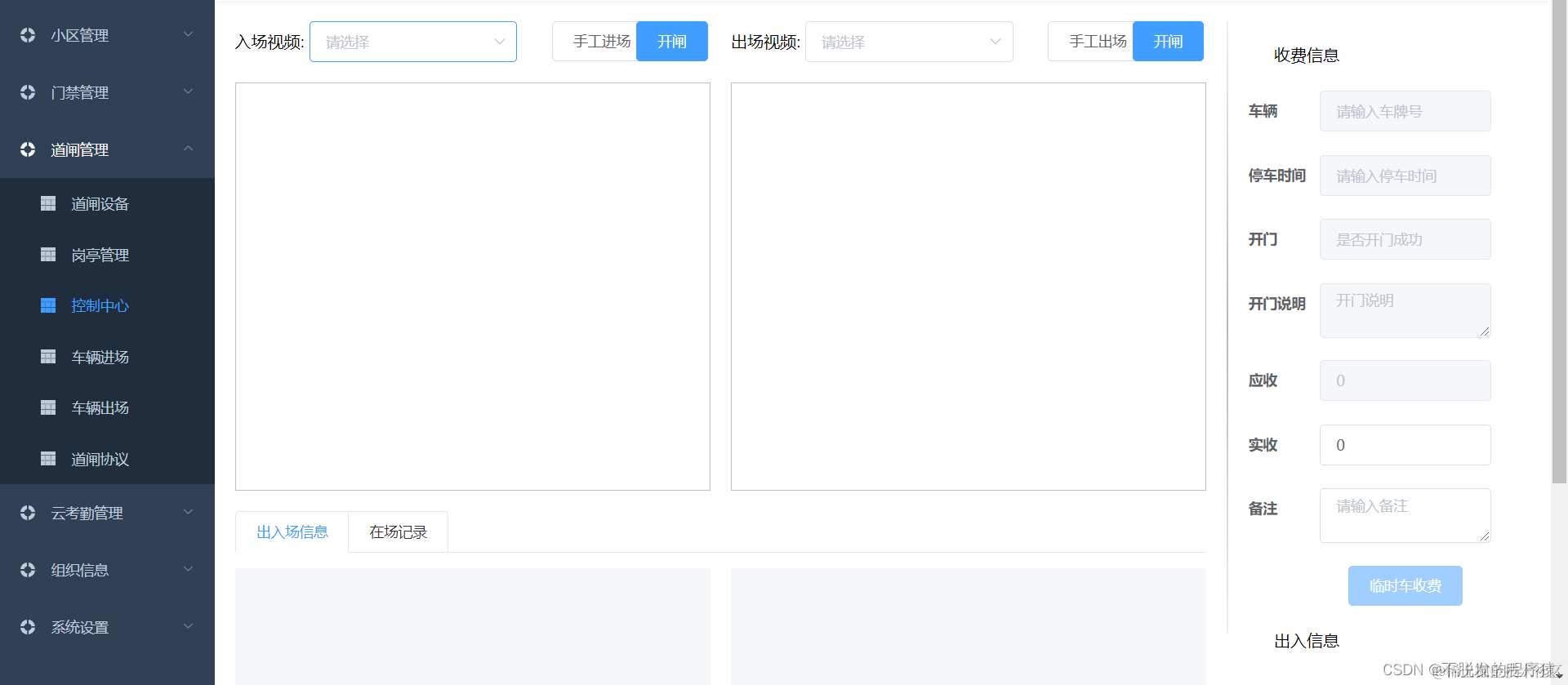Click the 手工出场 button
Screen dimensions: 1568x685
click(x=1091, y=42)
